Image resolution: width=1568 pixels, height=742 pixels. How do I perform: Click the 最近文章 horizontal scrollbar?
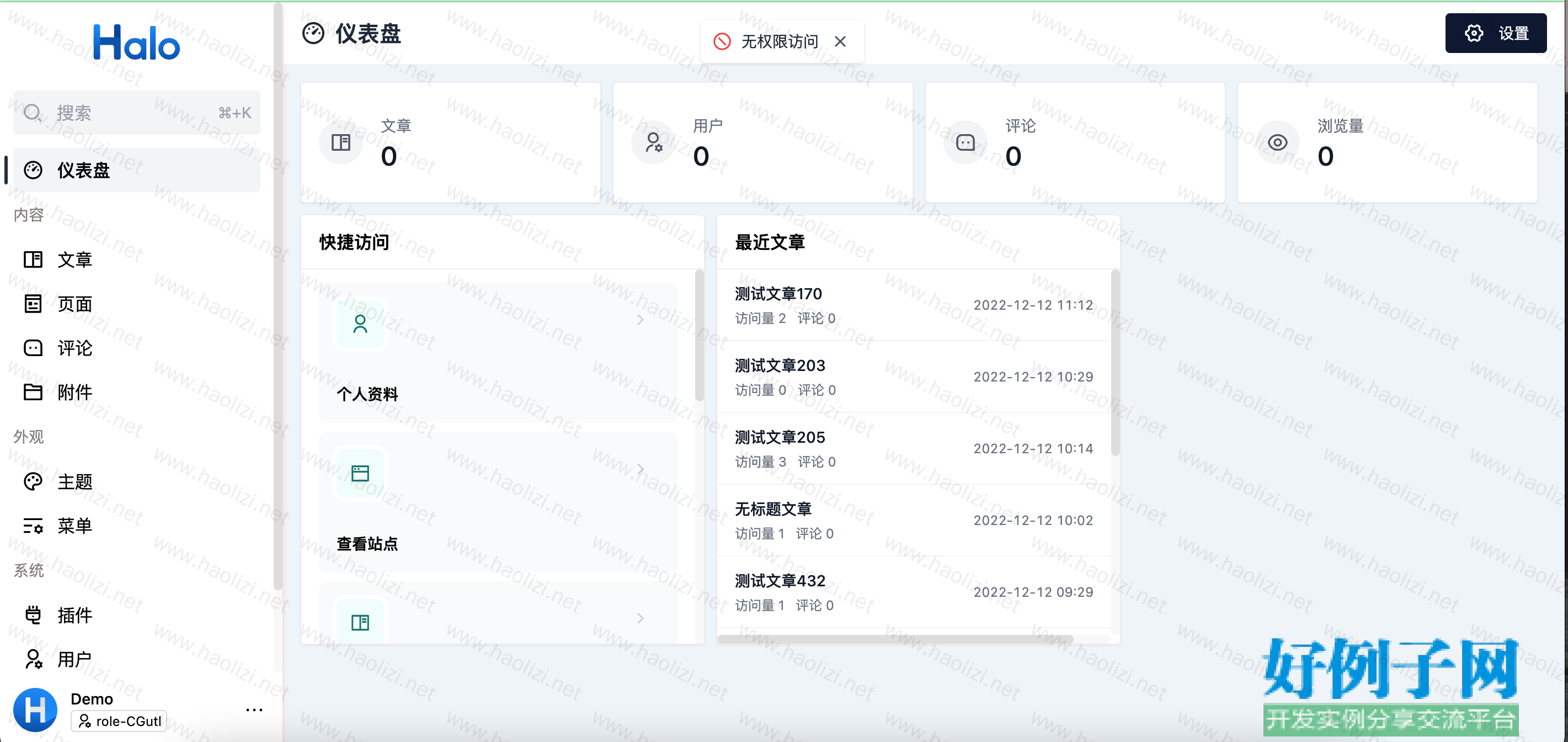point(895,639)
